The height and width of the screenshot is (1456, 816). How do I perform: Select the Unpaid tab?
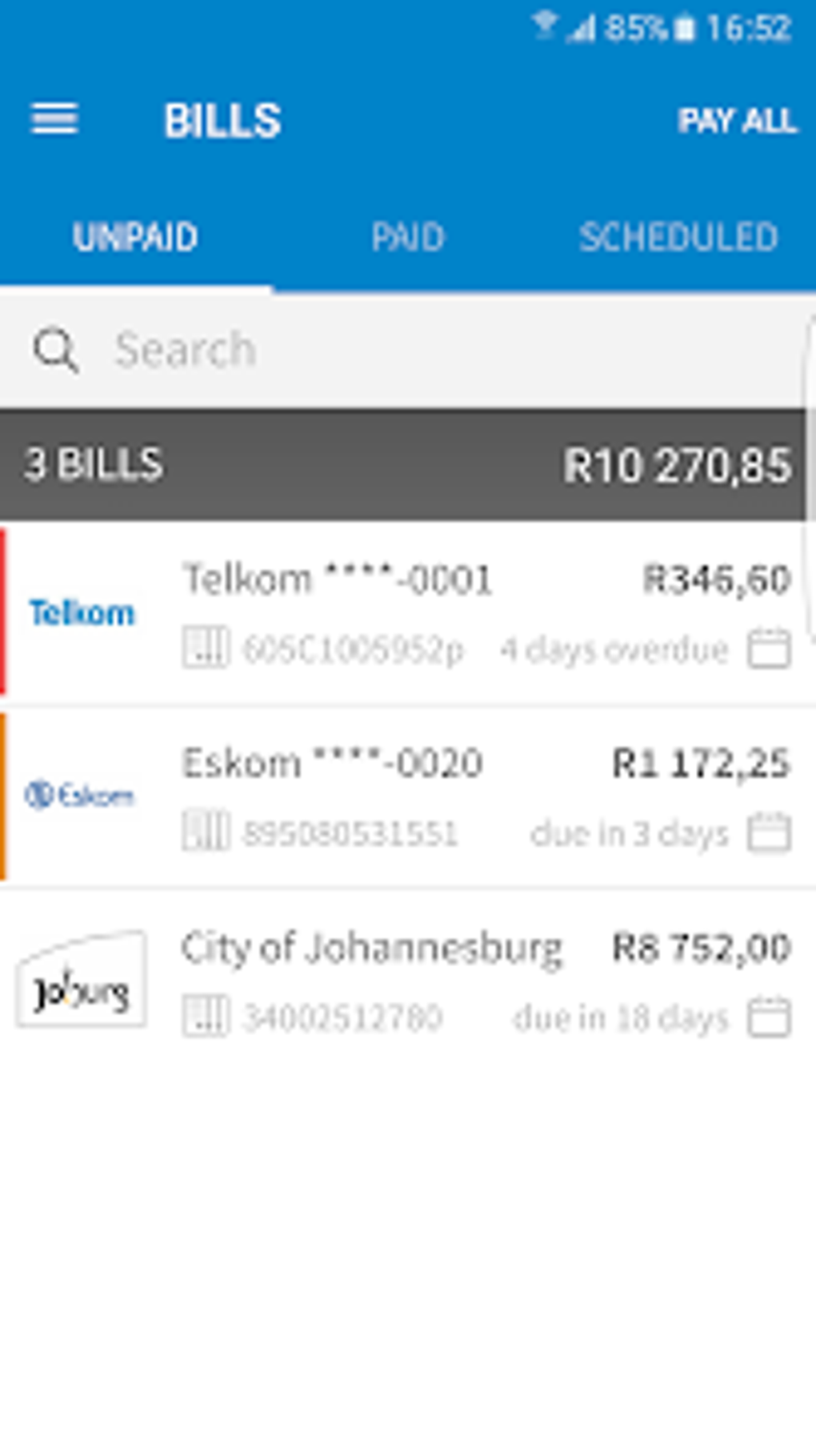point(135,237)
